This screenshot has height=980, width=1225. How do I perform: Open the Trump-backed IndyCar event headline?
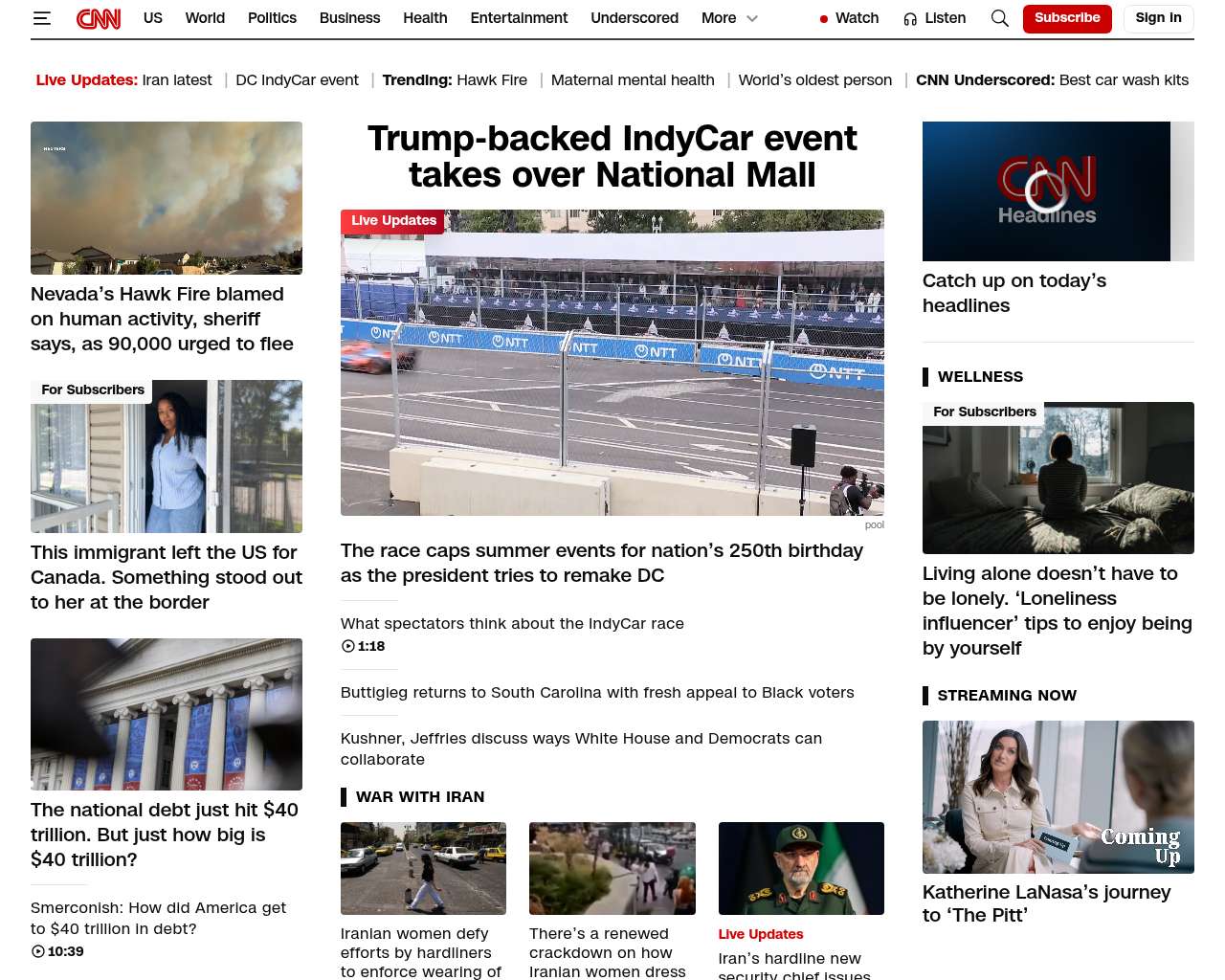tap(612, 157)
